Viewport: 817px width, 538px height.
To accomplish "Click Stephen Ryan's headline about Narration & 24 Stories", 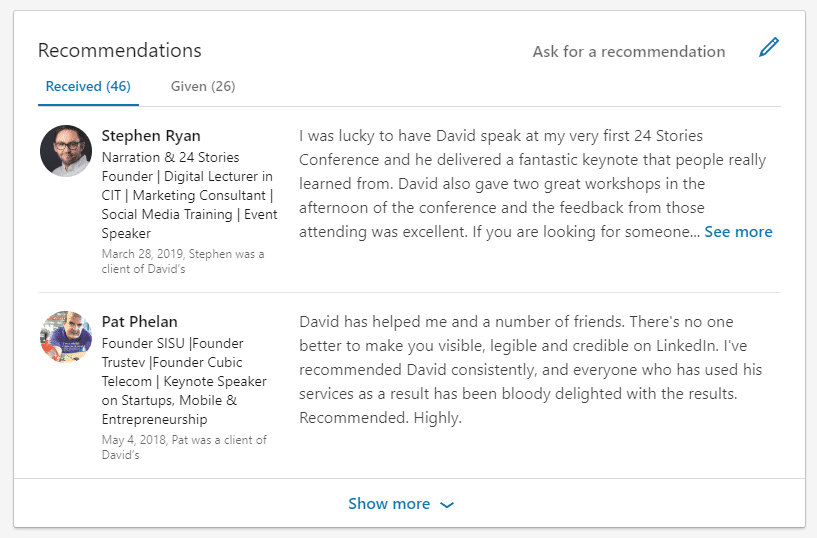I will click(x=190, y=195).
